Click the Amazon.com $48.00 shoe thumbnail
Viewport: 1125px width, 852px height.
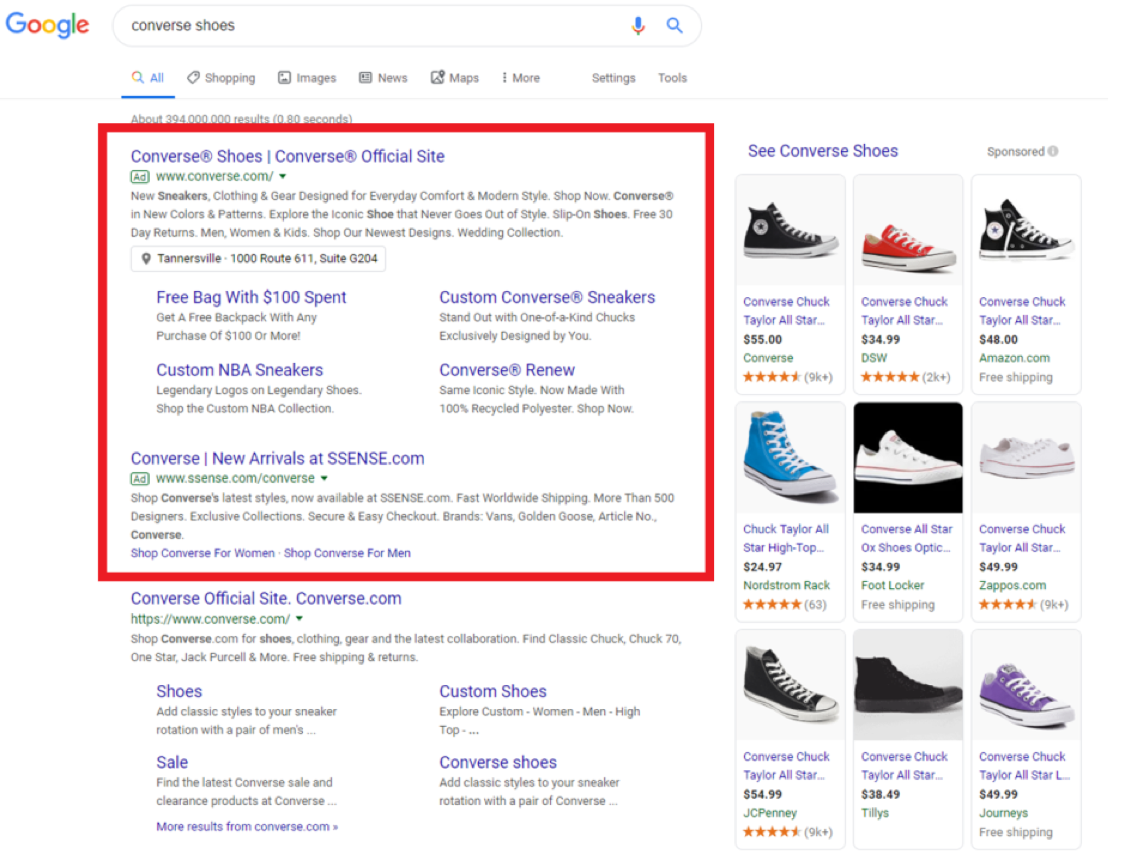pyautogui.click(x=1026, y=230)
